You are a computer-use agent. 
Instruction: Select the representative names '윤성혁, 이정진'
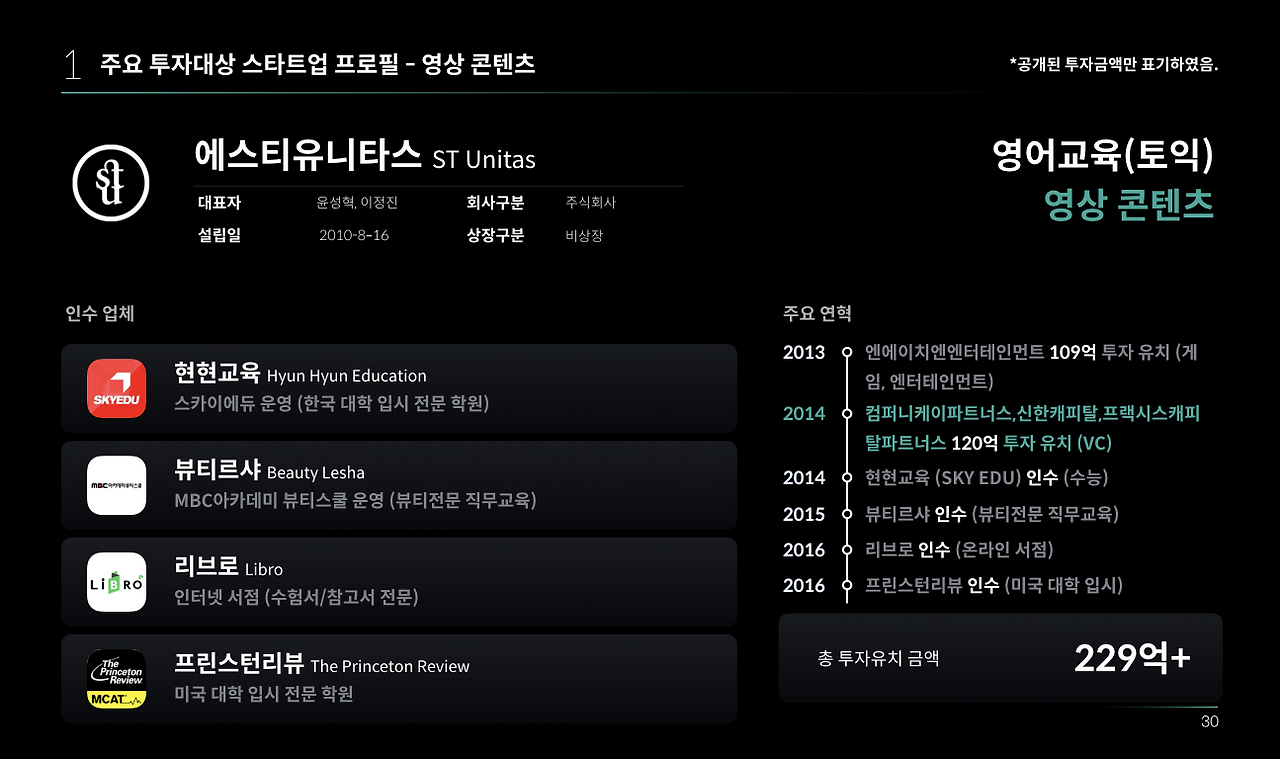[x=357, y=203]
